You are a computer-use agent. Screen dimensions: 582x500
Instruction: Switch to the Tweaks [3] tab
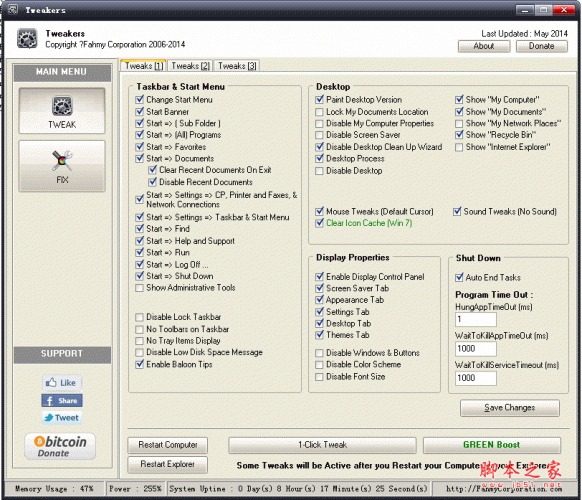237,66
